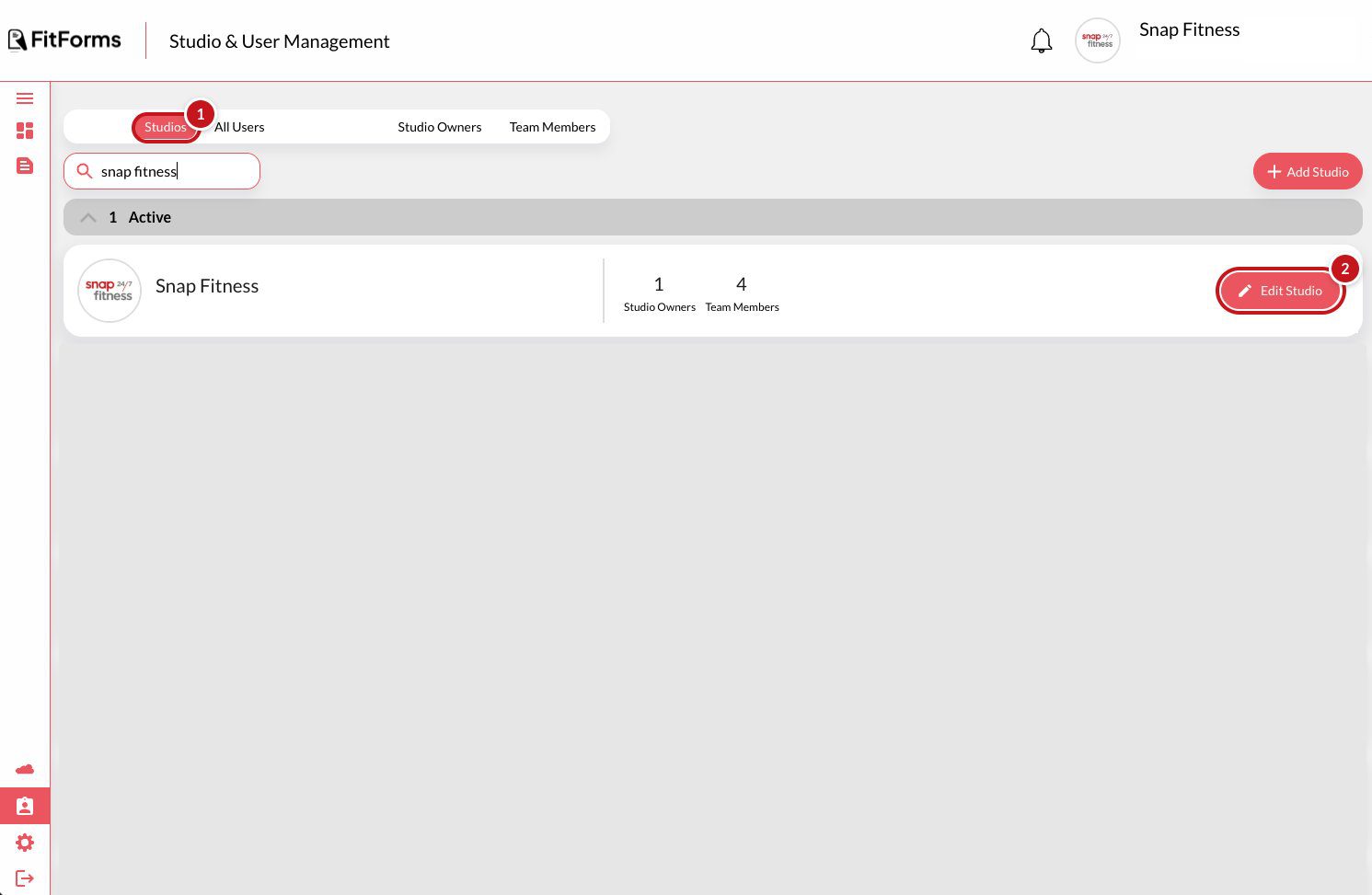The width and height of the screenshot is (1372, 895).
Task: Click the search magnifier icon
Action: point(85,171)
